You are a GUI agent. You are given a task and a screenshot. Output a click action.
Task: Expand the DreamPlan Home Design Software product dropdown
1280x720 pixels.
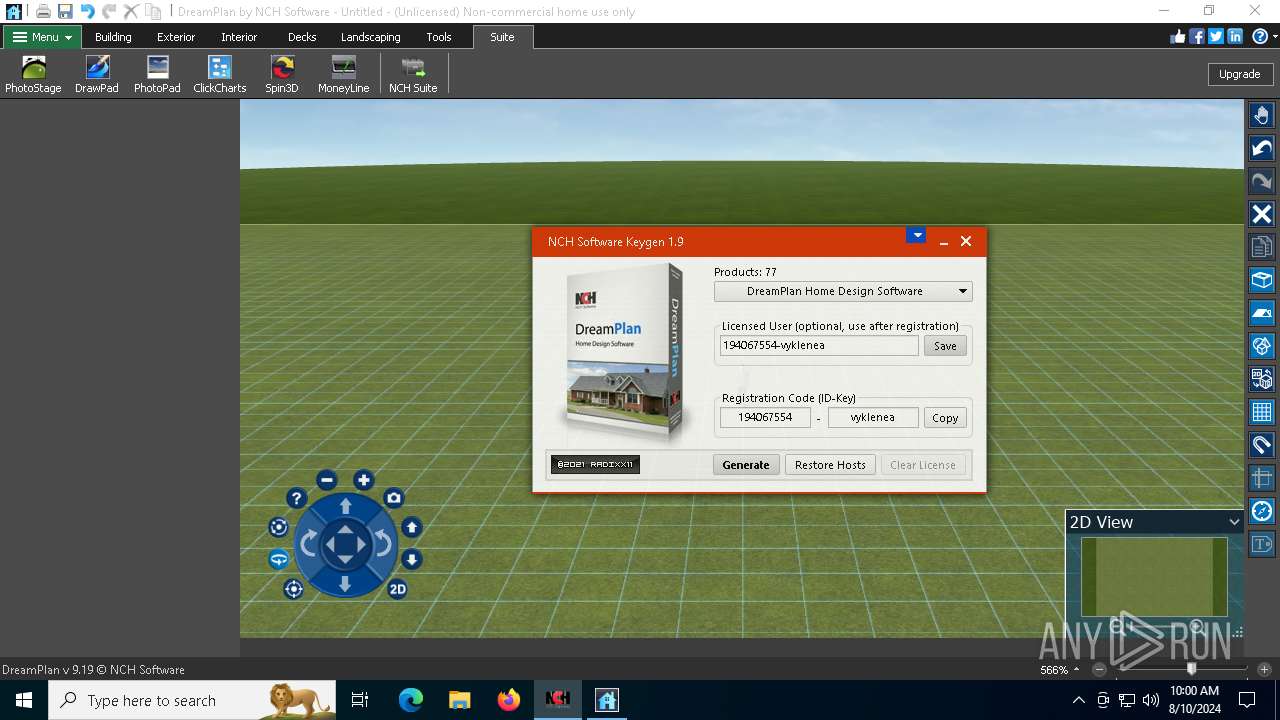point(843,291)
